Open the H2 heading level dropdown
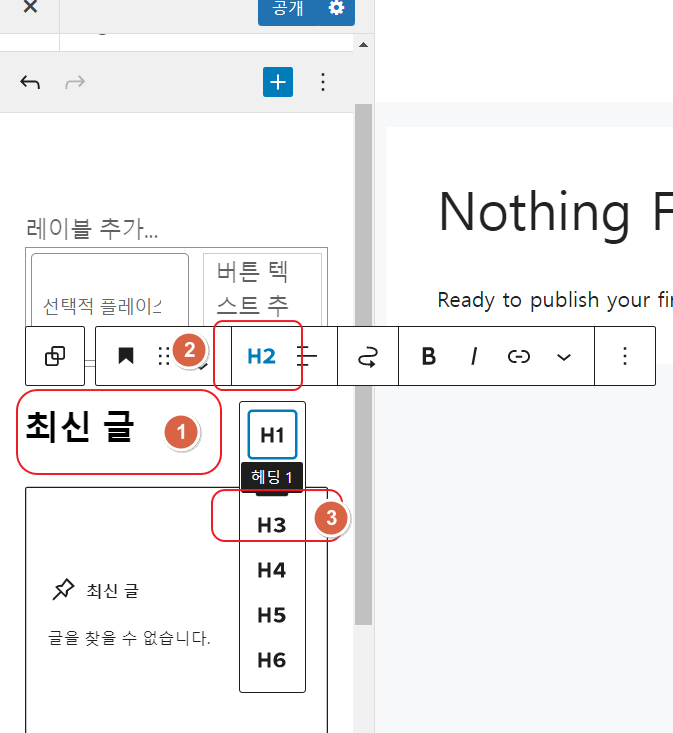 (x=261, y=356)
